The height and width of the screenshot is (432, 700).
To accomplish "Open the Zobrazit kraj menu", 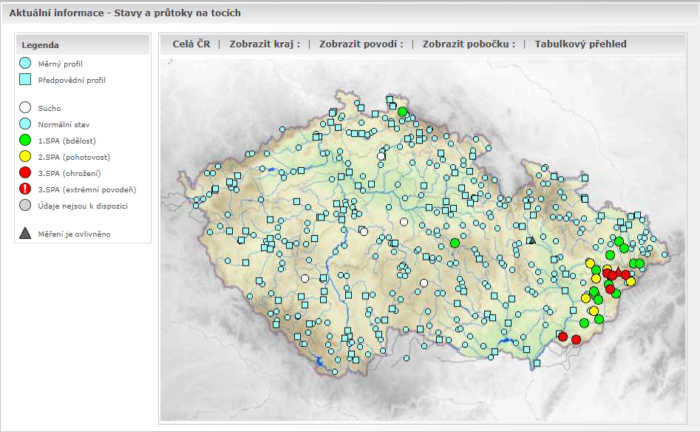I will (264, 44).
